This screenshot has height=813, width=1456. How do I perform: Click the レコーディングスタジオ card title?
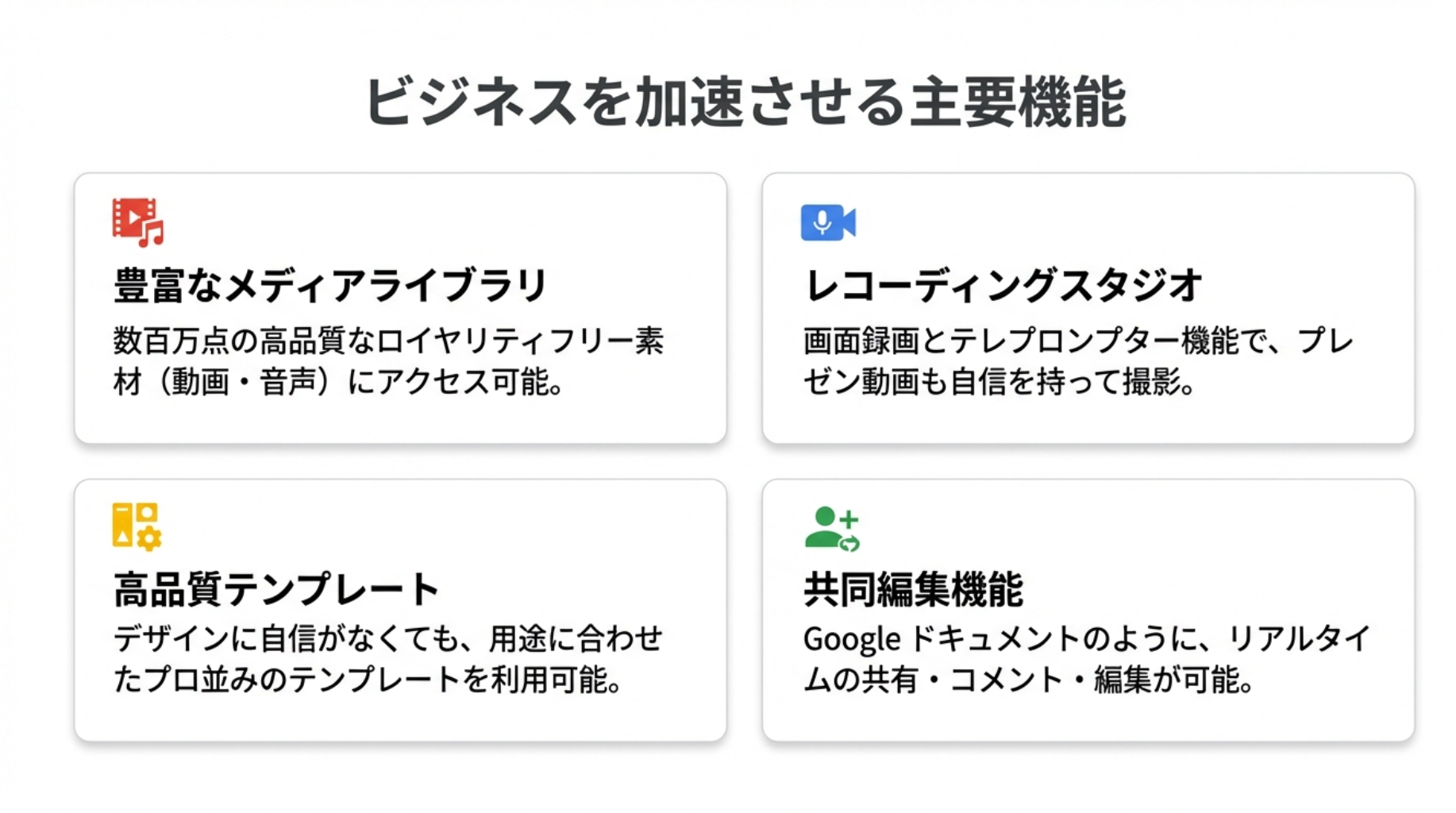(x=1003, y=286)
